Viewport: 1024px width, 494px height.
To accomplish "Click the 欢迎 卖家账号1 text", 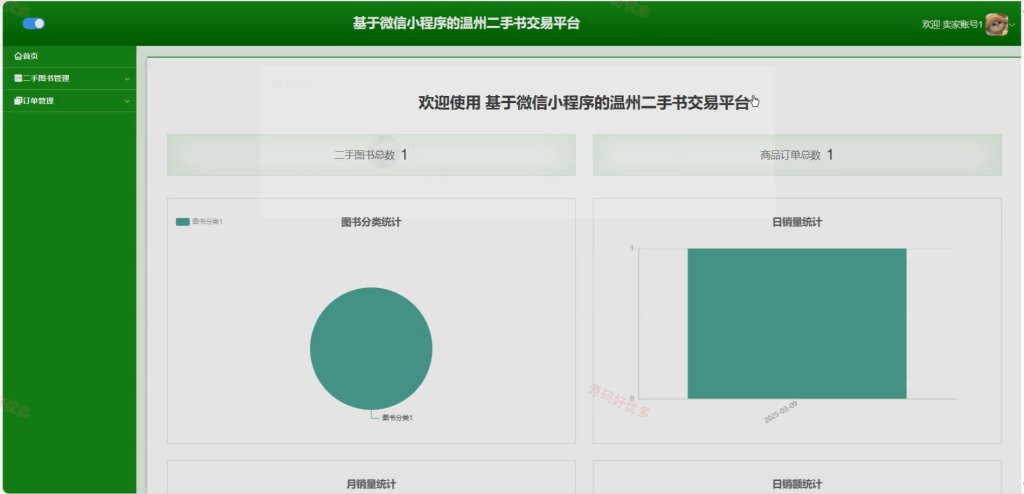I will (952, 24).
